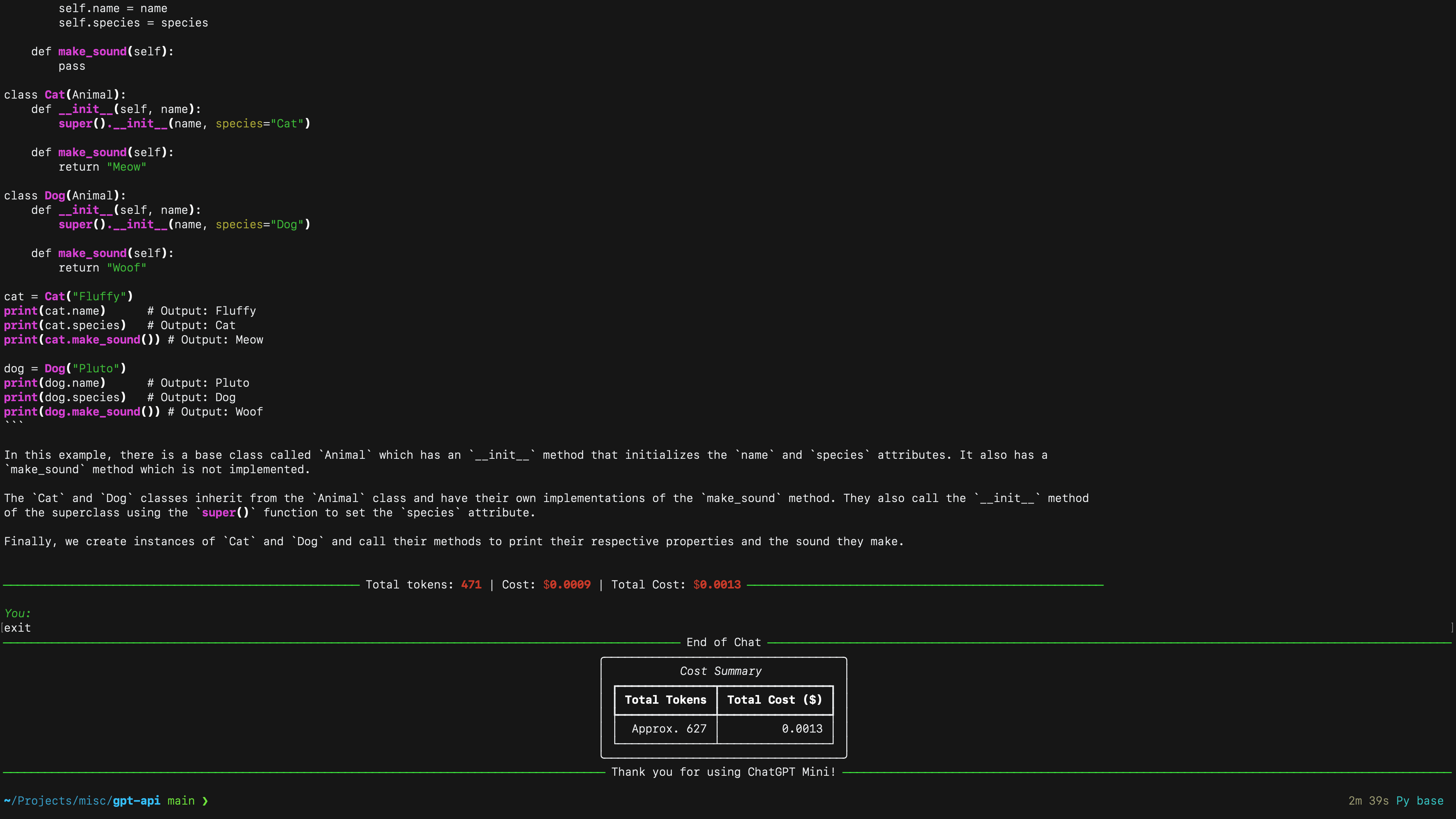Click 'print(dog.make_sound())' code
Image resolution: width=1456 pixels, height=819 pixels.
click(82, 412)
